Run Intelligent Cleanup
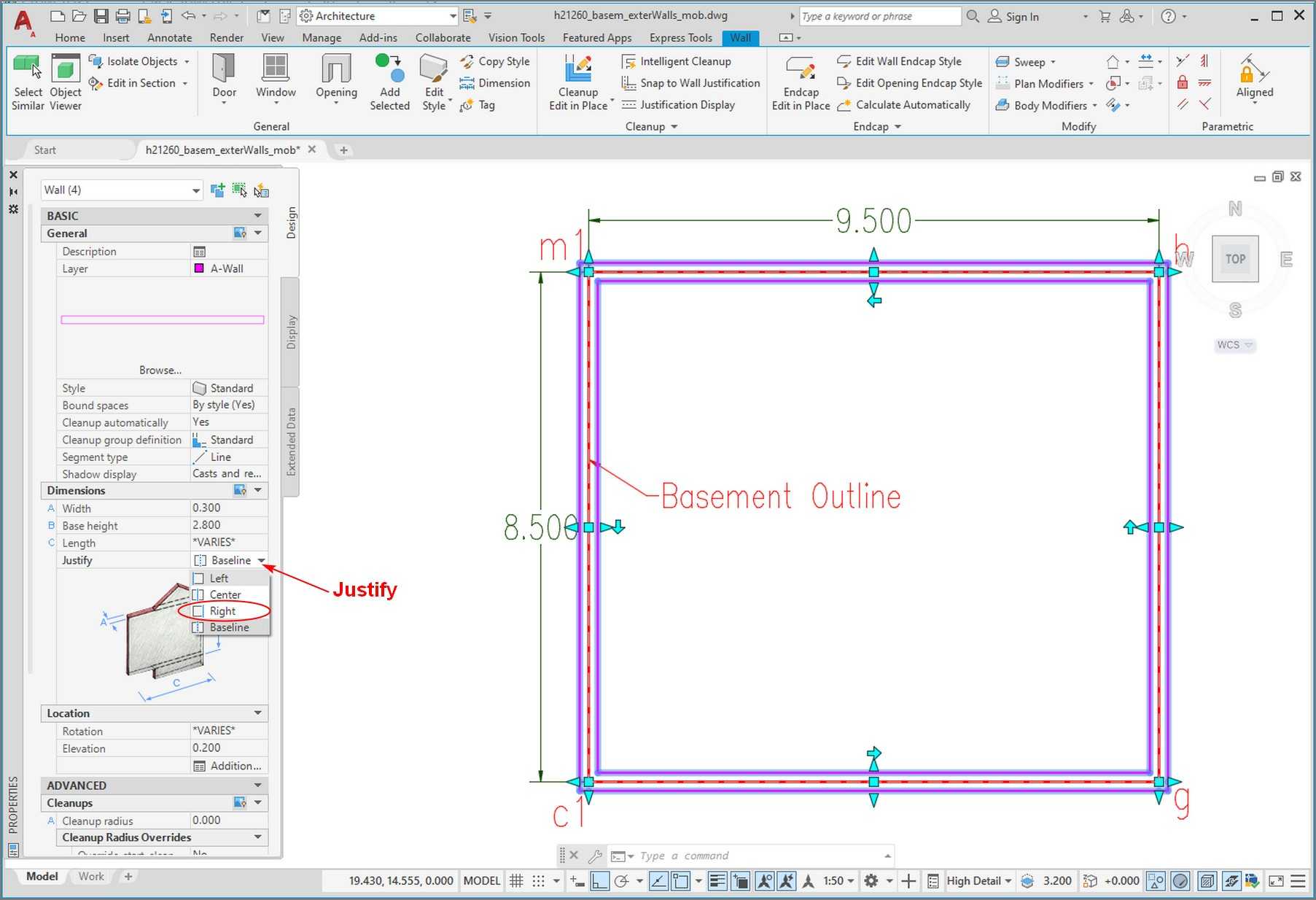Screen dimensions: 1316x900 click(x=677, y=61)
